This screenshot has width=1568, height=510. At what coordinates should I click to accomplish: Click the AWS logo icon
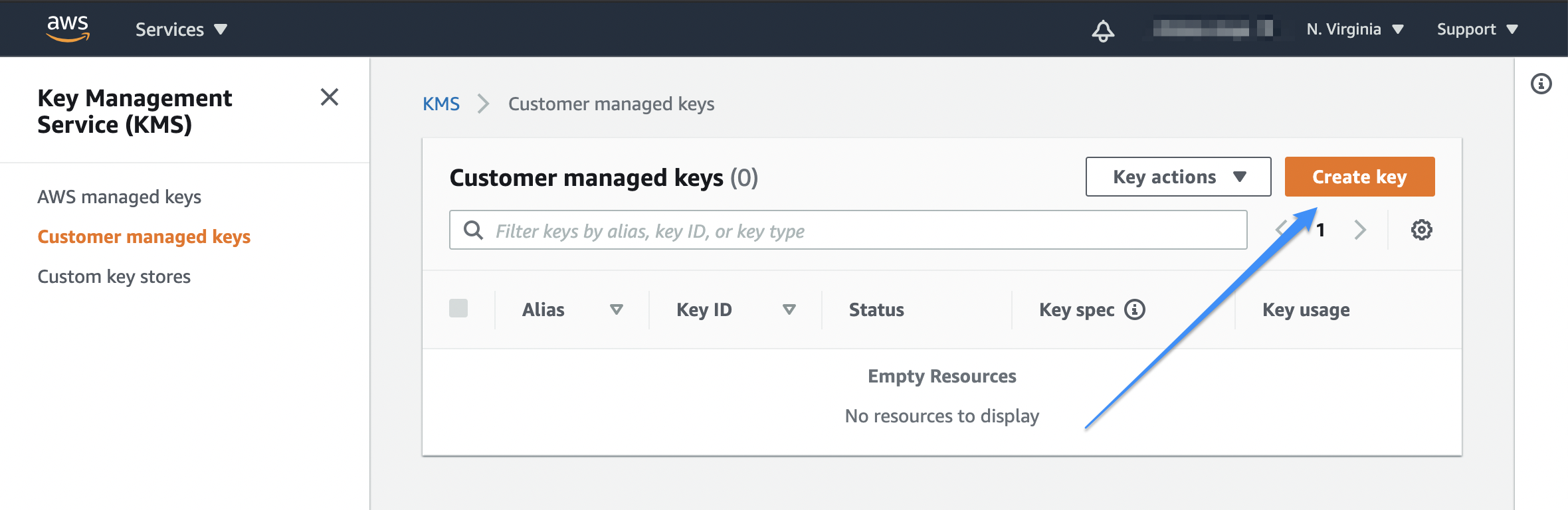68,29
